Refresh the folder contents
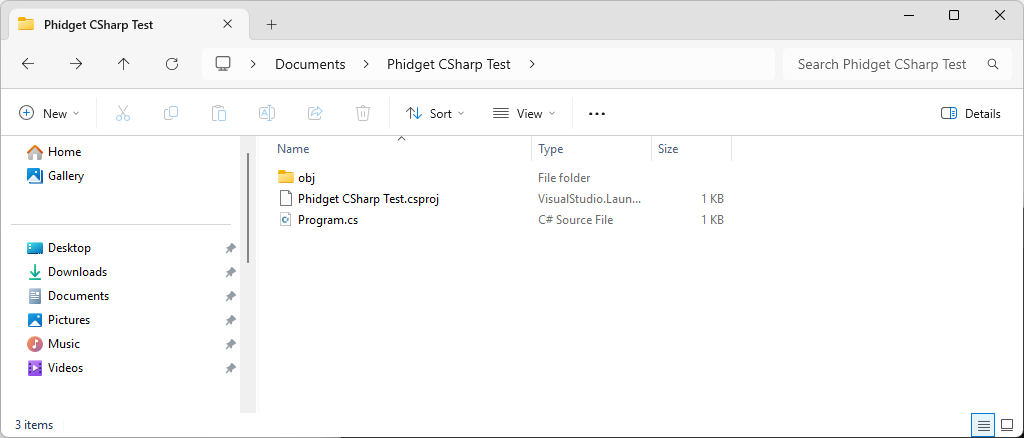Screen dimensions: 1024x438 172,64
